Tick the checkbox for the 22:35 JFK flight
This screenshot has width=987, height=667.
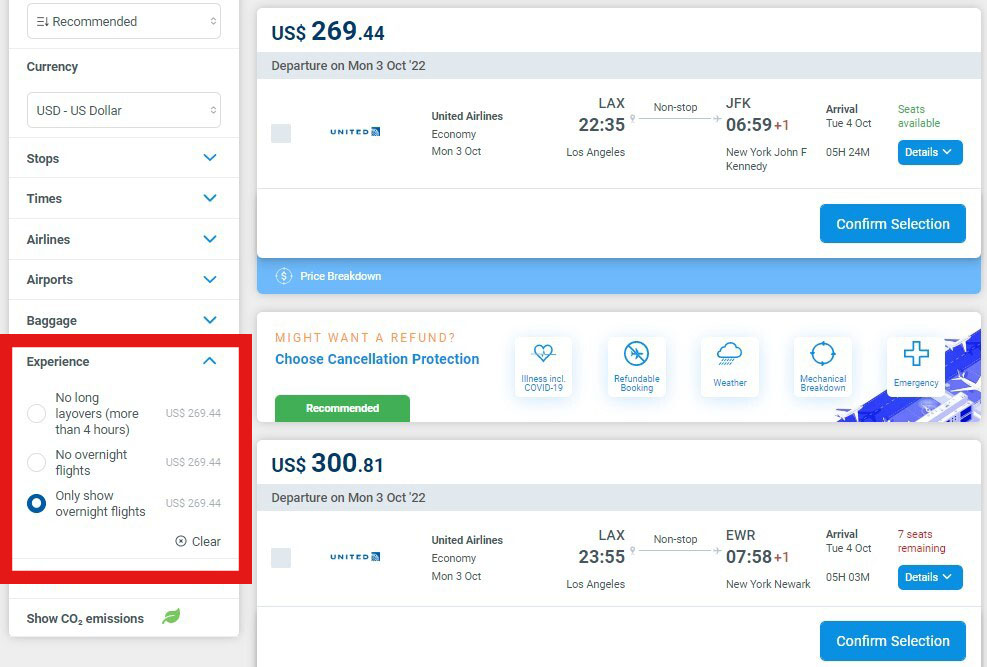pyautogui.click(x=281, y=133)
